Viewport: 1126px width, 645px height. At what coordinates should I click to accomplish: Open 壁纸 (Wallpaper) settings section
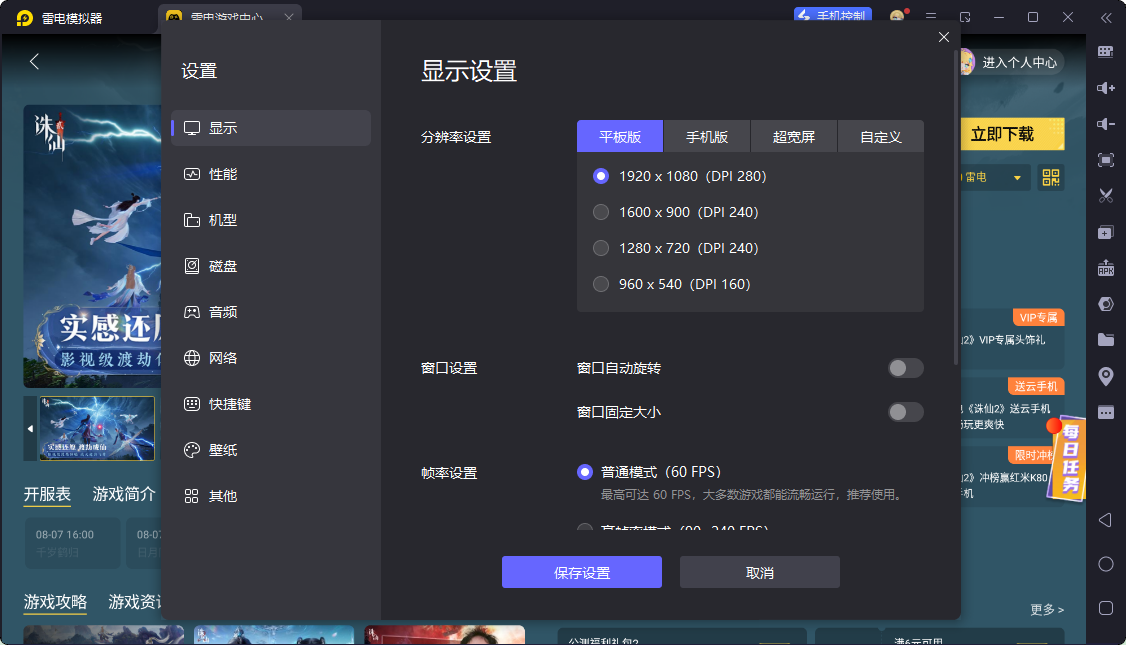(x=271, y=450)
